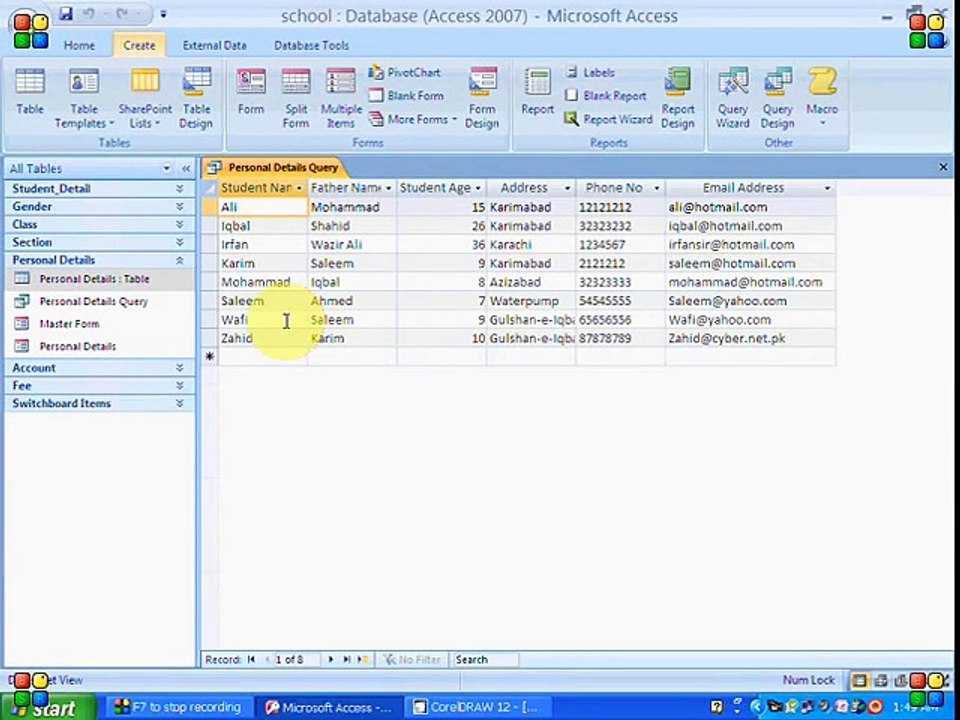The height and width of the screenshot is (720, 960).
Task: Insert a PivotChart form
Action: pyautogui.click(x=405, y=72)
